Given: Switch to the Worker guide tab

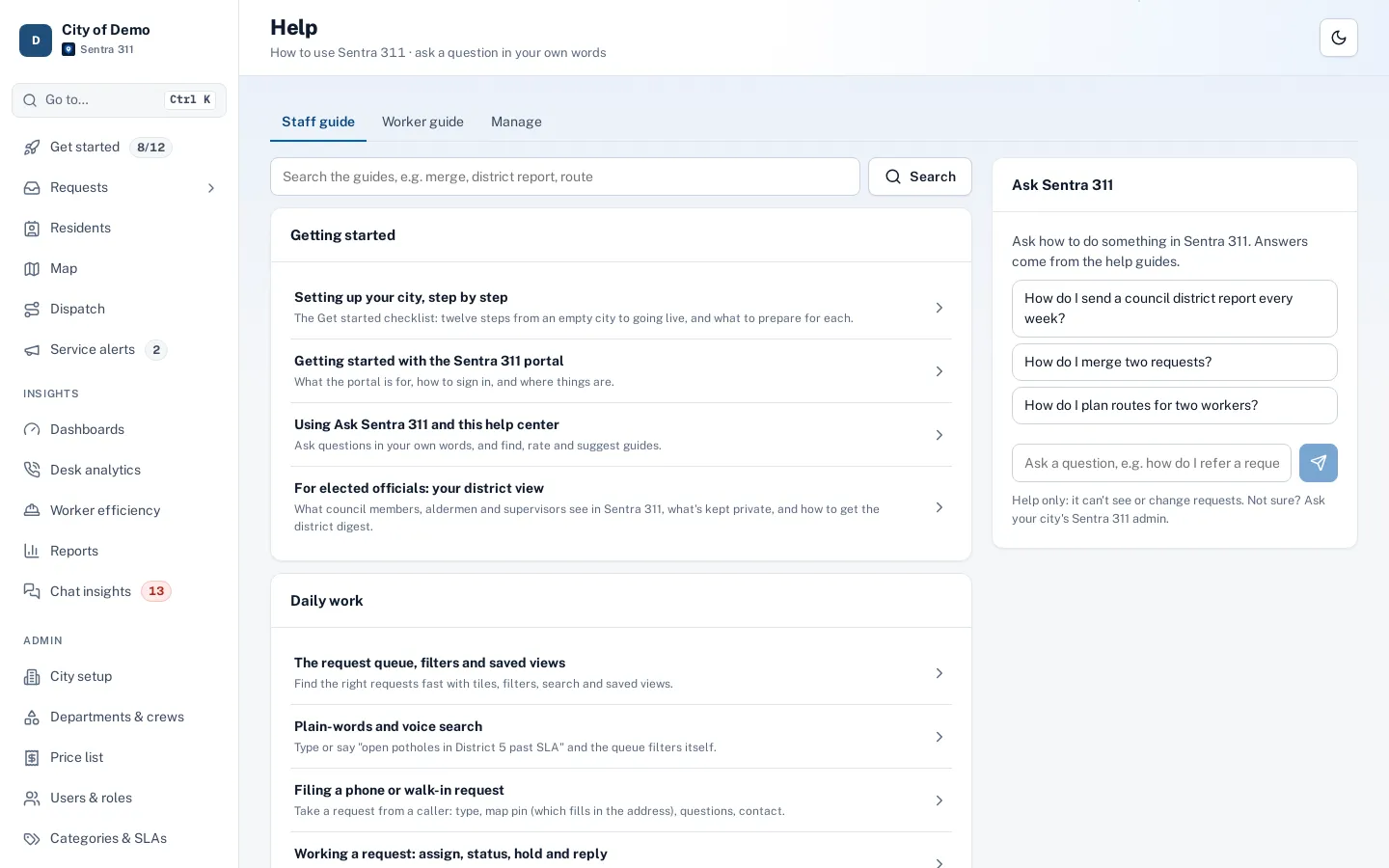Looking at the screenshot, I should [422, 122].
